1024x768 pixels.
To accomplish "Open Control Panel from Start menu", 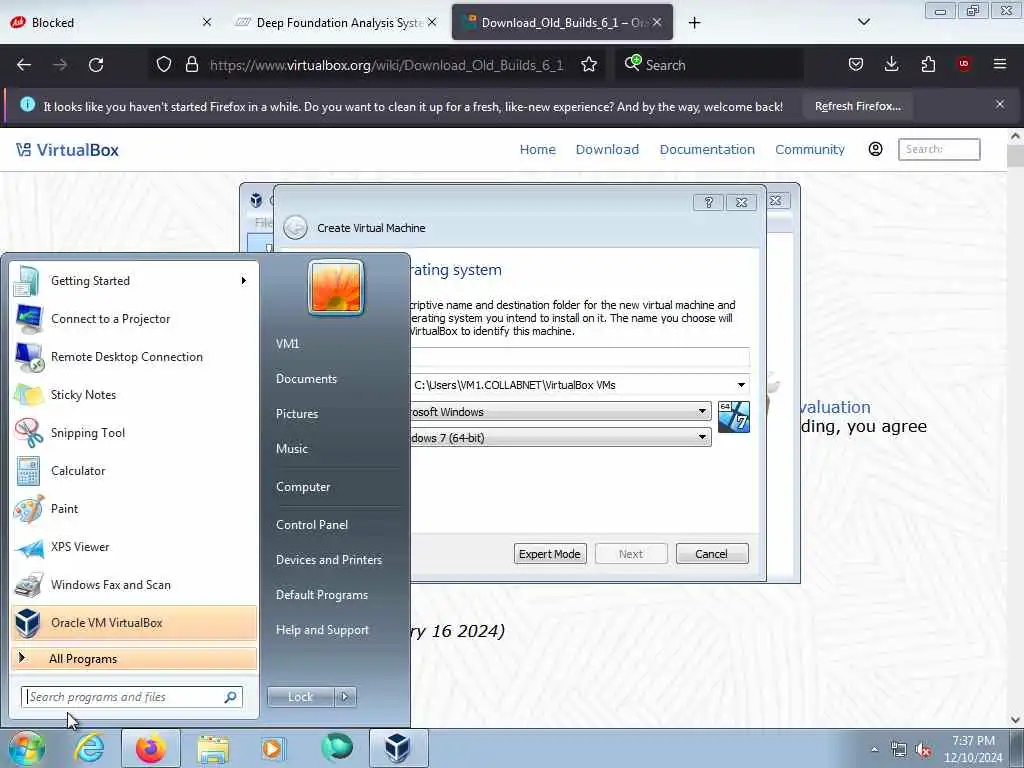I will 312,524.
